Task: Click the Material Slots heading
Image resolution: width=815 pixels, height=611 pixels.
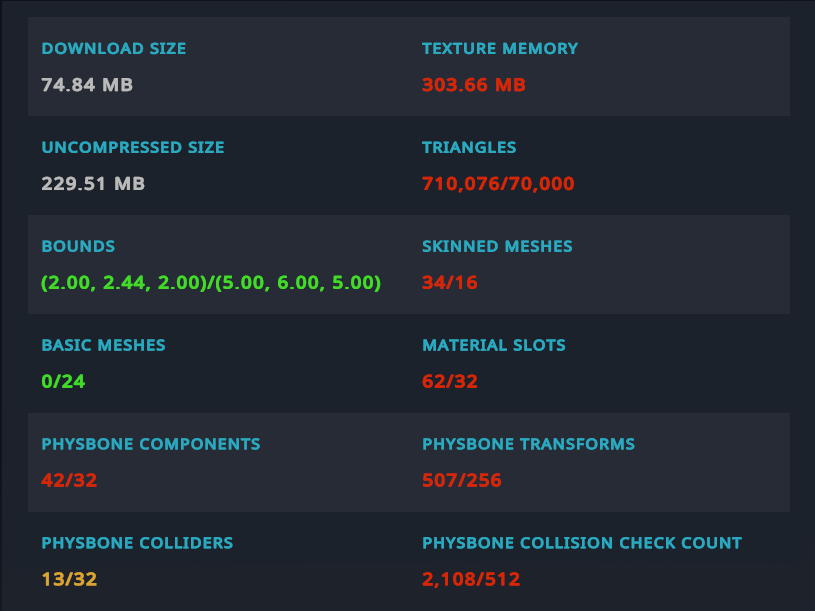Action: coord(494,345)
